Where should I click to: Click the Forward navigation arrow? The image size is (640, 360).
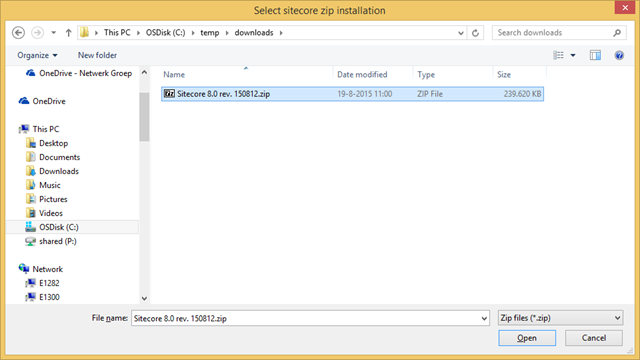(x=38, y=33)
